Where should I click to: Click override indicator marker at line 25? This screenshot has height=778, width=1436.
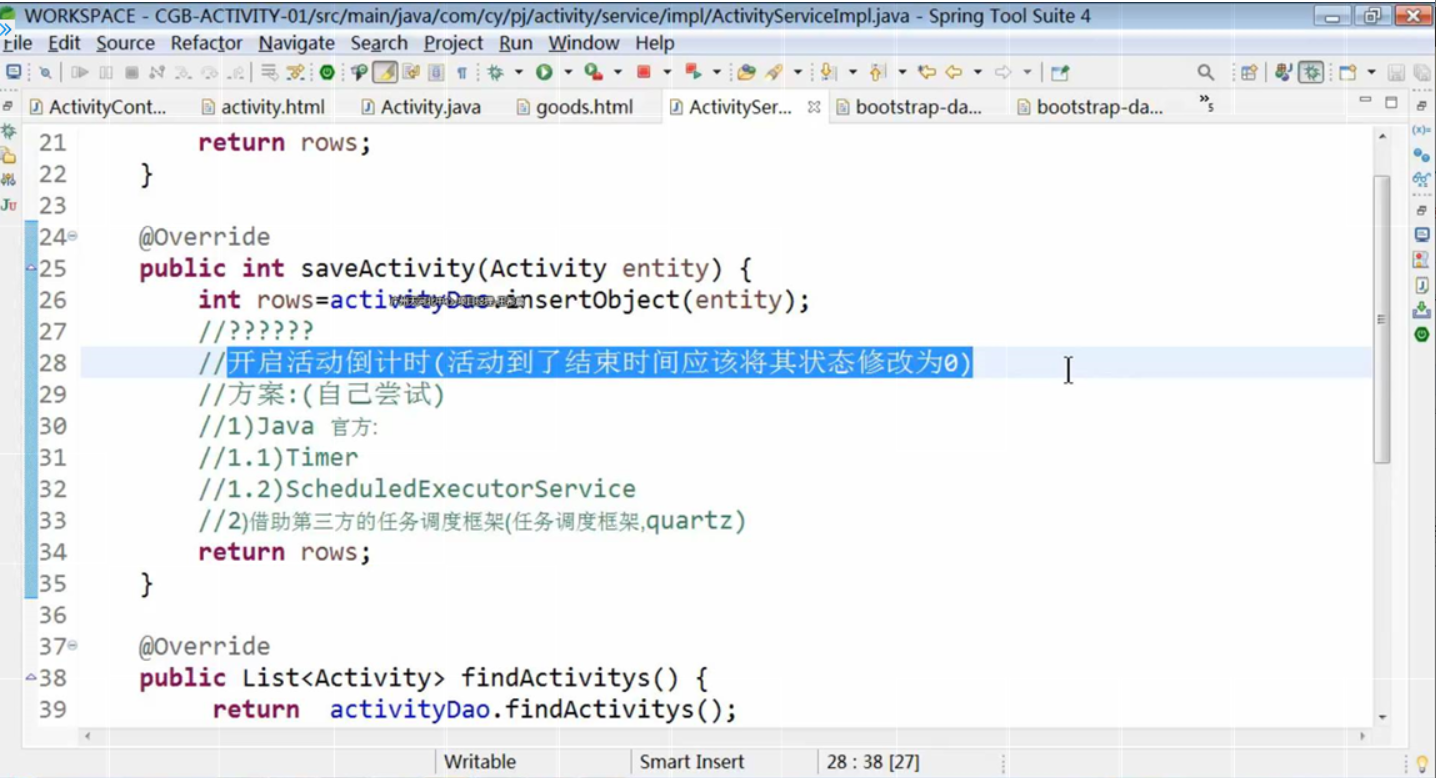tap(31, 268)
